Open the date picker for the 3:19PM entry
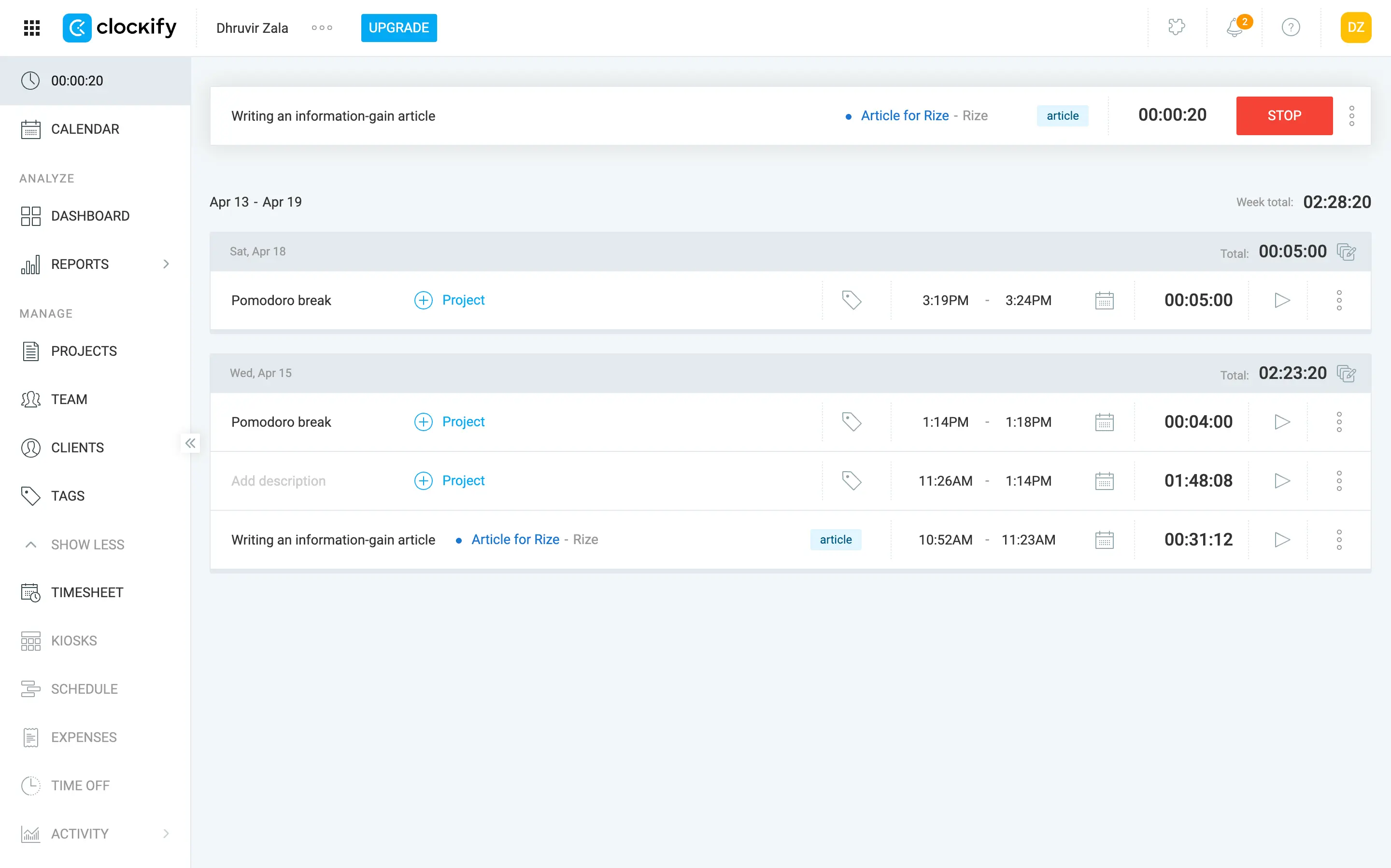1391x868 pixels. tap(1104, 300)
